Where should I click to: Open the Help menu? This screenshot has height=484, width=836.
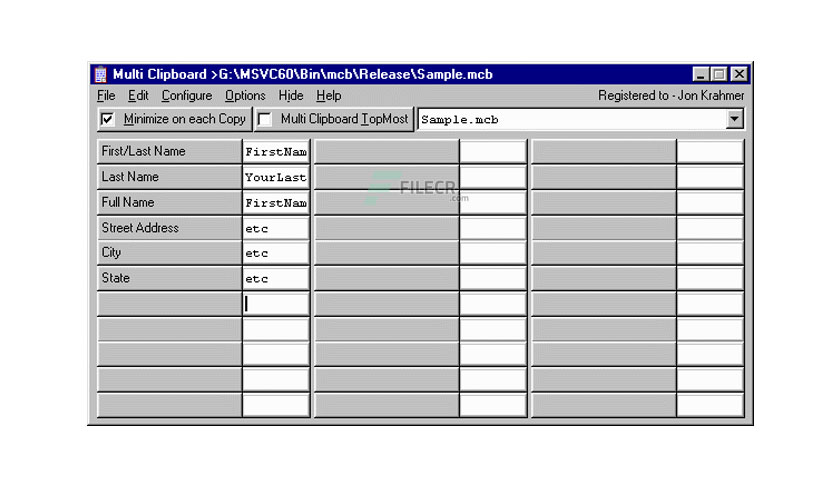(328, 95)
